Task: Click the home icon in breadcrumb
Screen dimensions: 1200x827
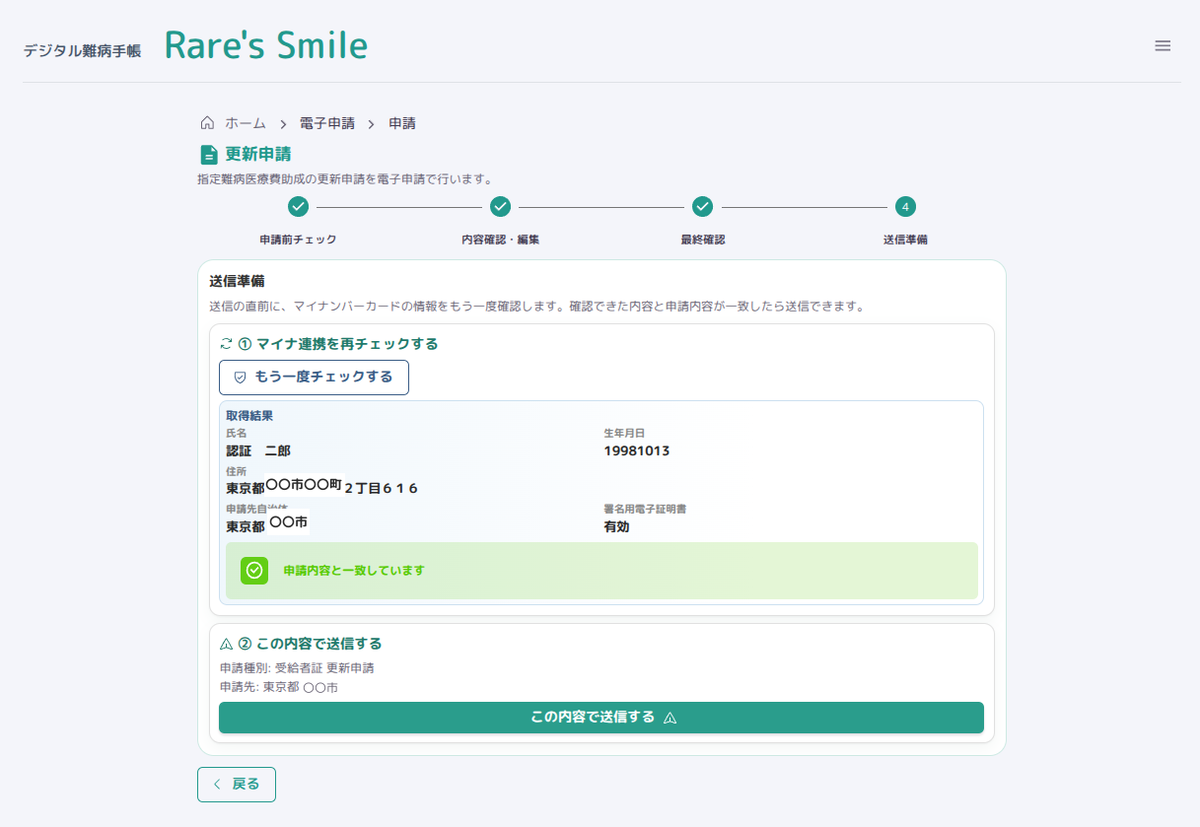Action: (207, 123)
